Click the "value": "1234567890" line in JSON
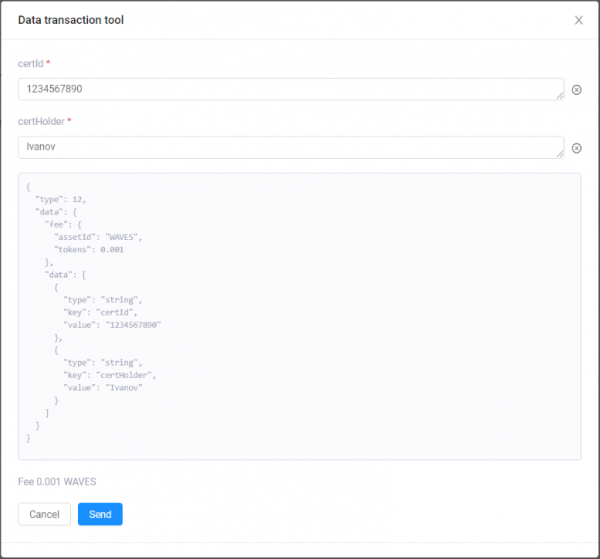The height and width of the screenshot is (559, 600). point(112,325)
